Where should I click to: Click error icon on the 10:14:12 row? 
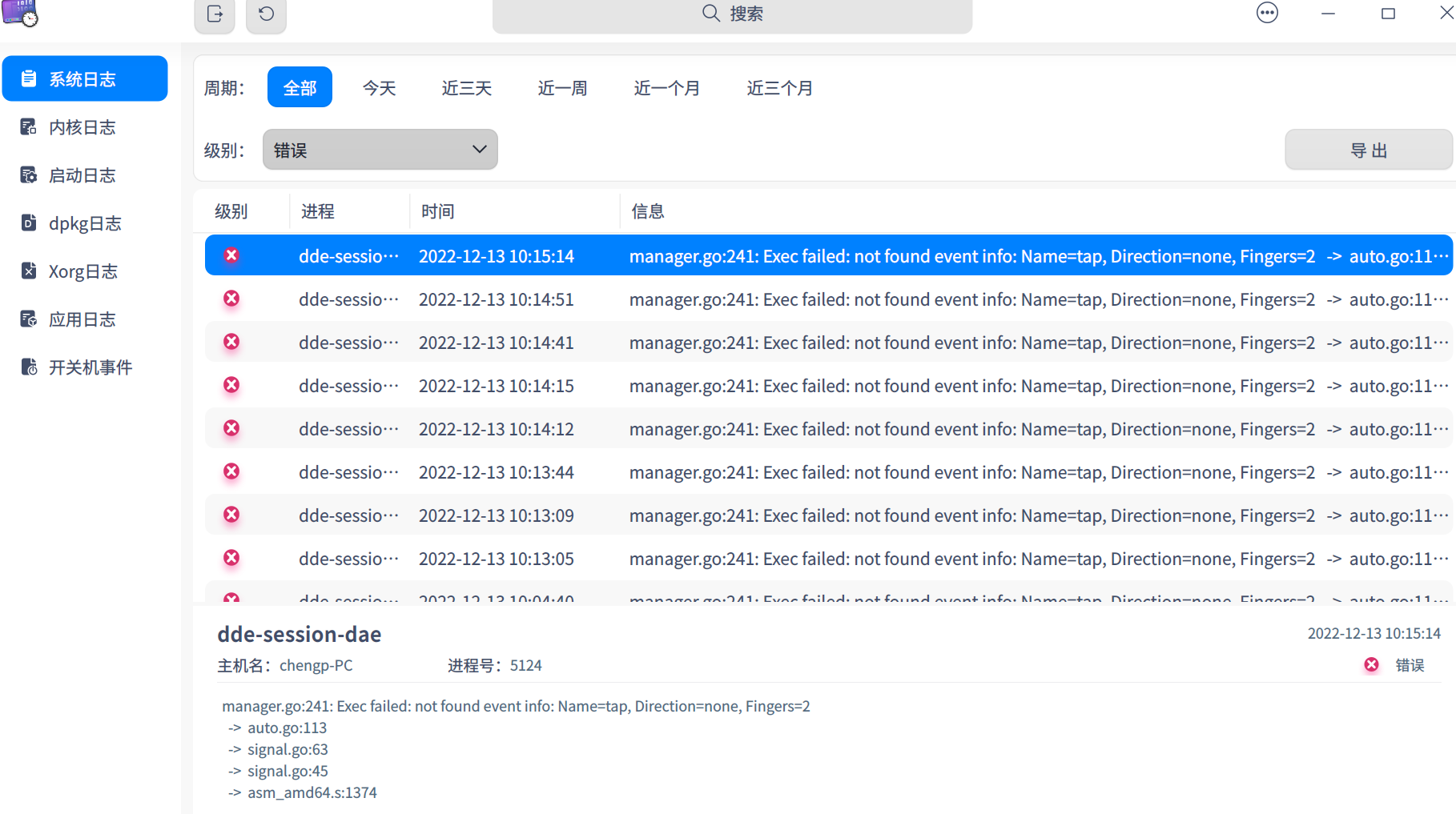[x=231, y=428]
